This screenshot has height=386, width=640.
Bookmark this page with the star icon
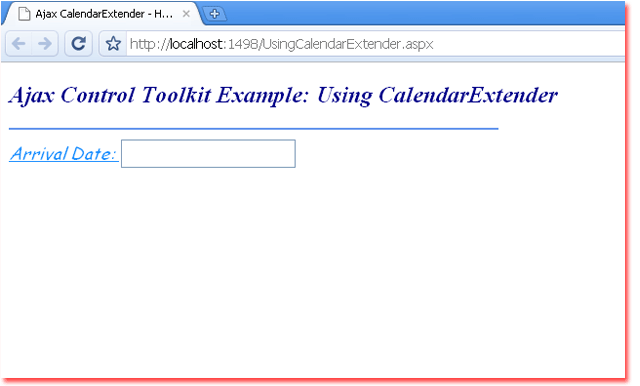tap(113, 43)
